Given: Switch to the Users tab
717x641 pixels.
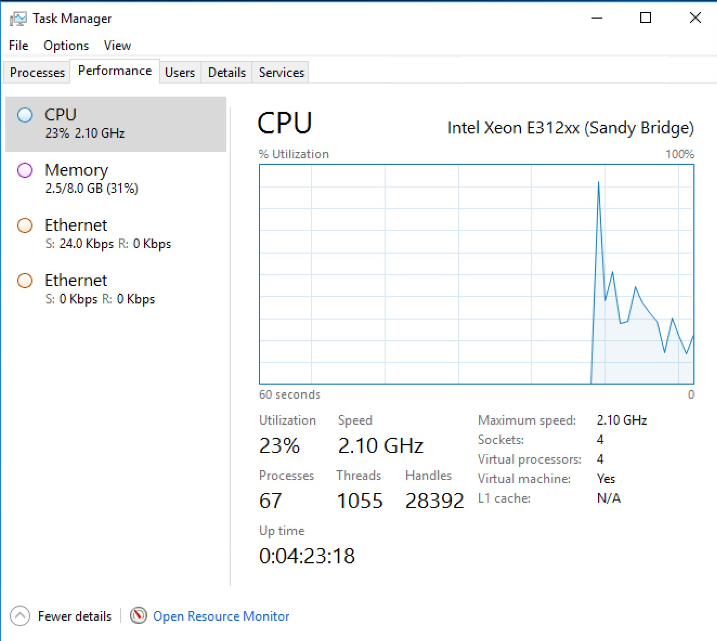Looking at the screenshot, I should coord(180,72).
